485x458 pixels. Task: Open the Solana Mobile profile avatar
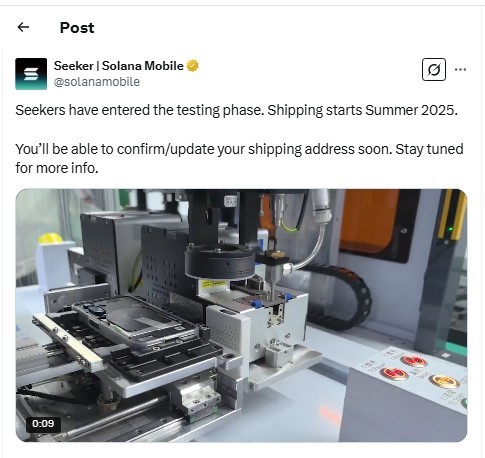click(x=31, y=74)
